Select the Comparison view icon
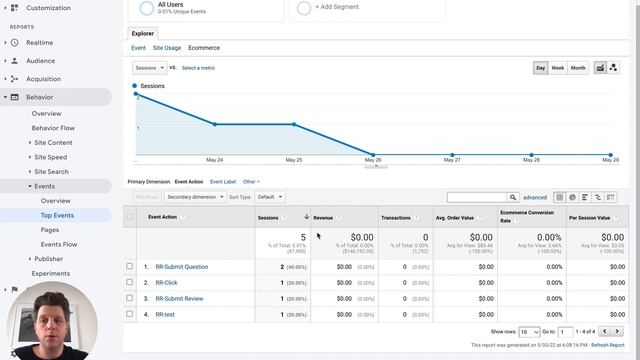Viewport: 640px width, 360px height. click(598, 198)
